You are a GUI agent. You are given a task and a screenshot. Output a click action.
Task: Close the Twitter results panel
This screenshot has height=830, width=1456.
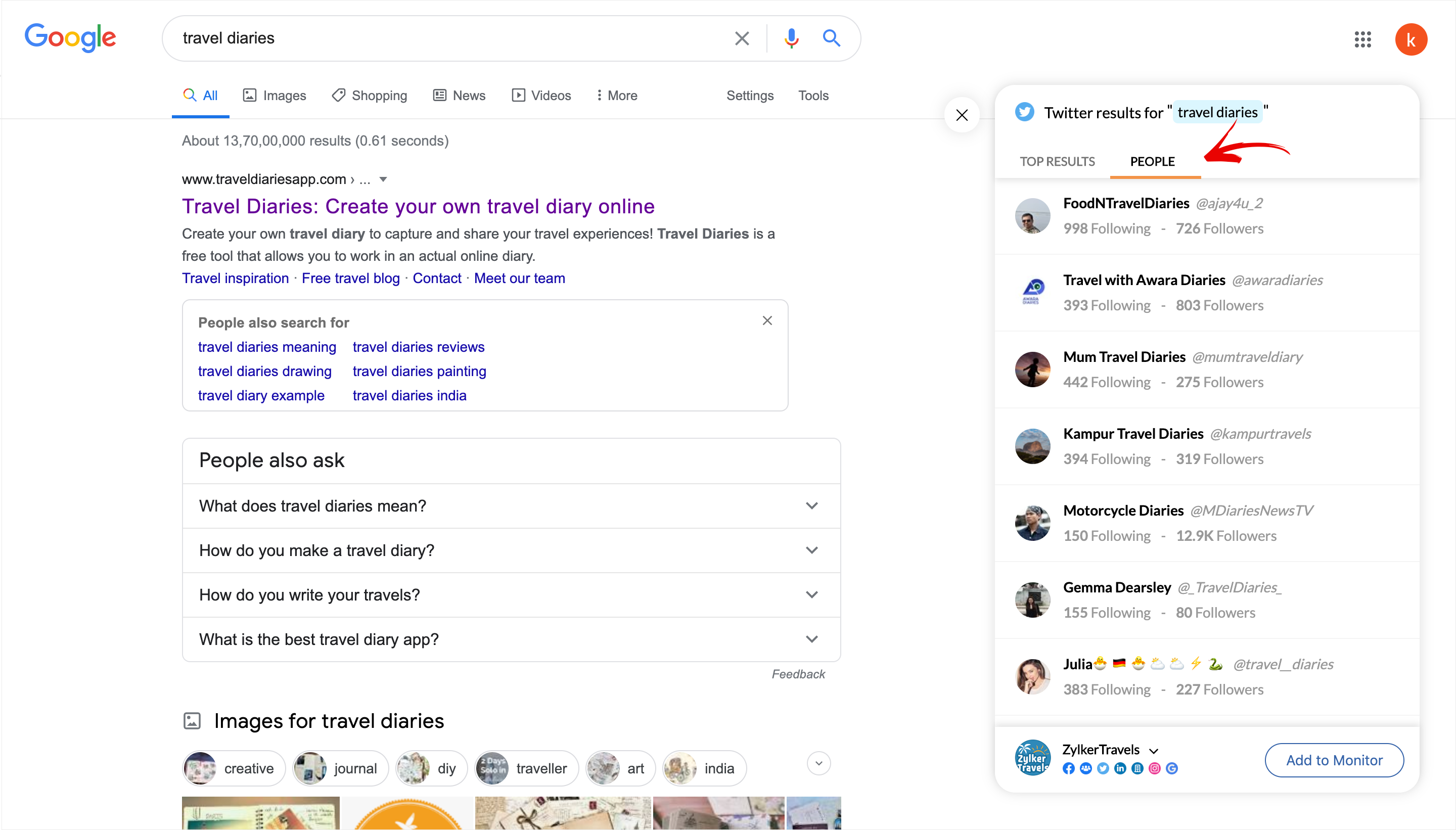coord(962,115)
